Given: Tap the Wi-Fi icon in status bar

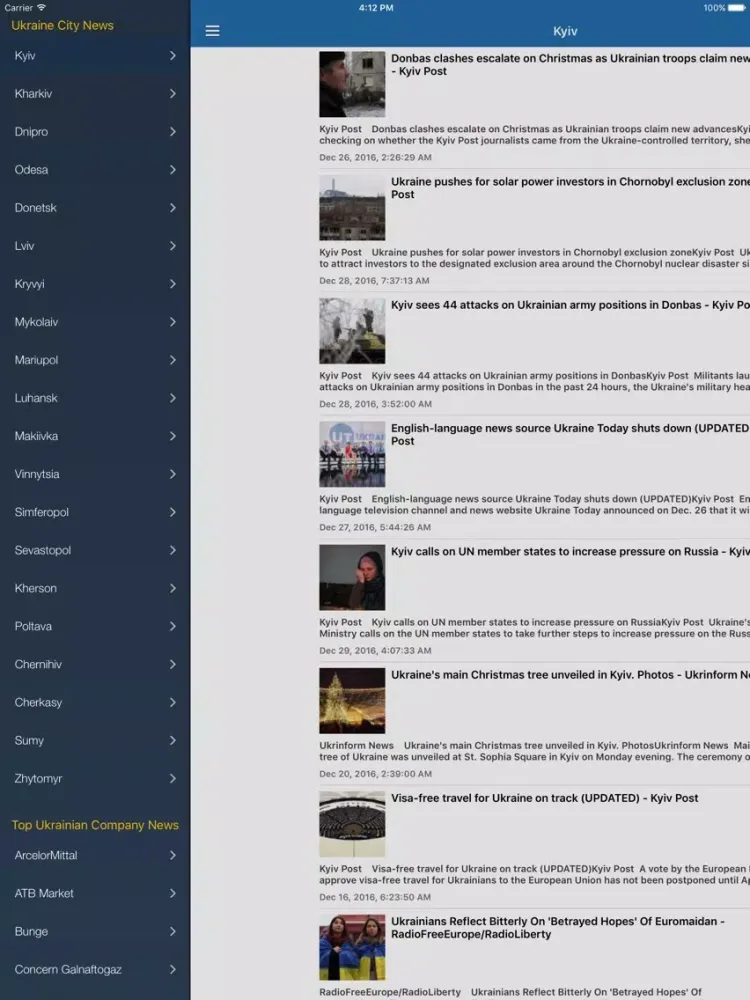Looking at the screenshot, I should point(41,8).
